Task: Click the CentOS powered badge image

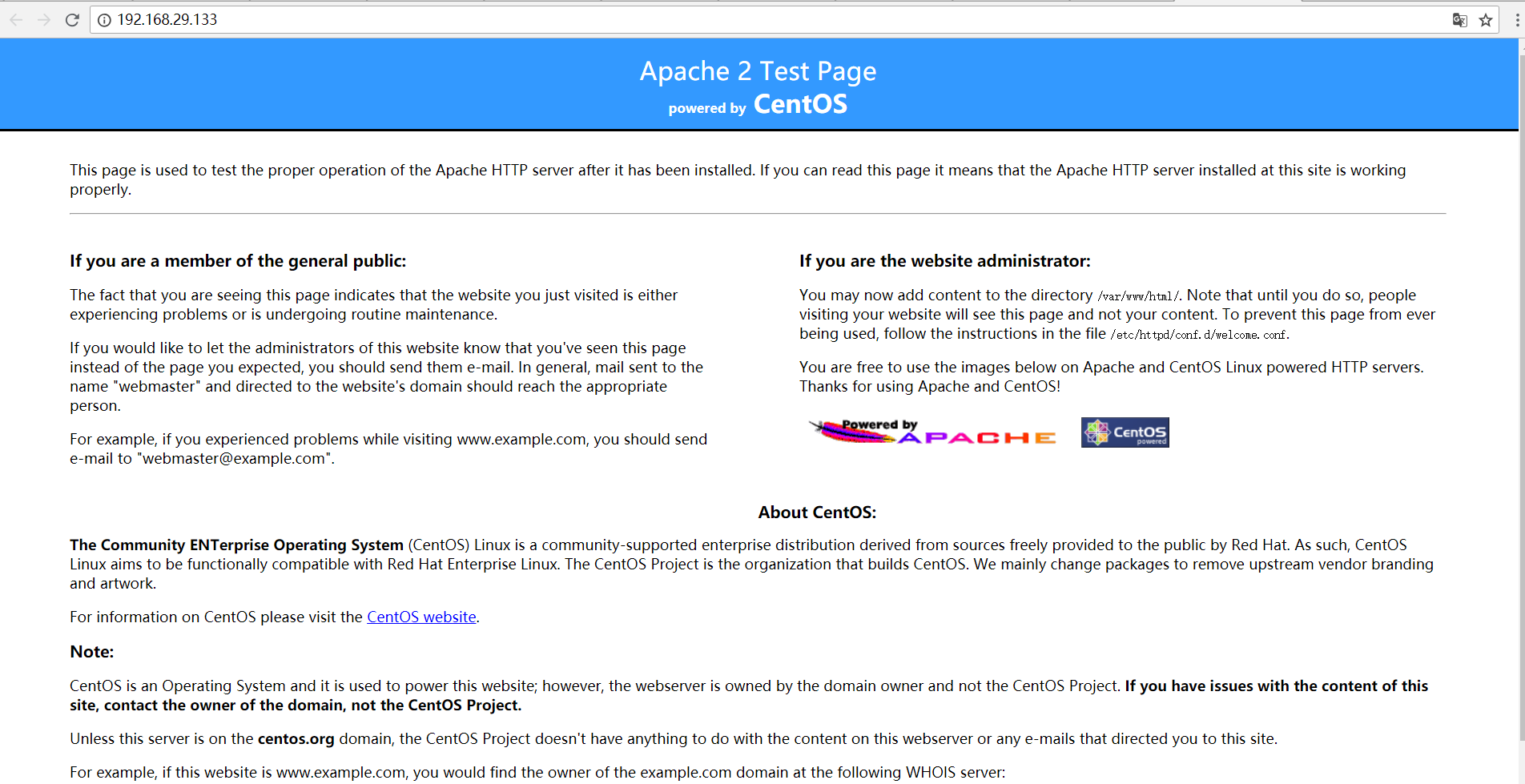Action: [x=1125, y=432]
